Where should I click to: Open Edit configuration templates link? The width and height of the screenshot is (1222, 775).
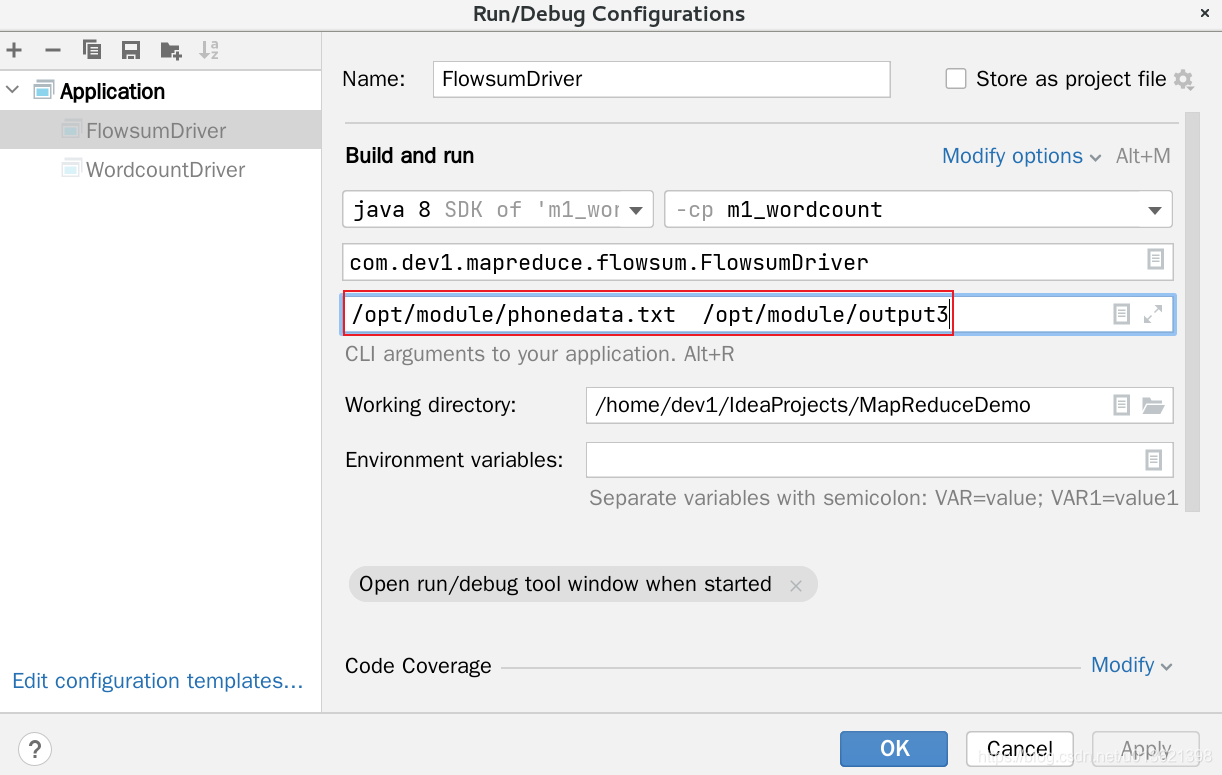[x=158, y=681]
